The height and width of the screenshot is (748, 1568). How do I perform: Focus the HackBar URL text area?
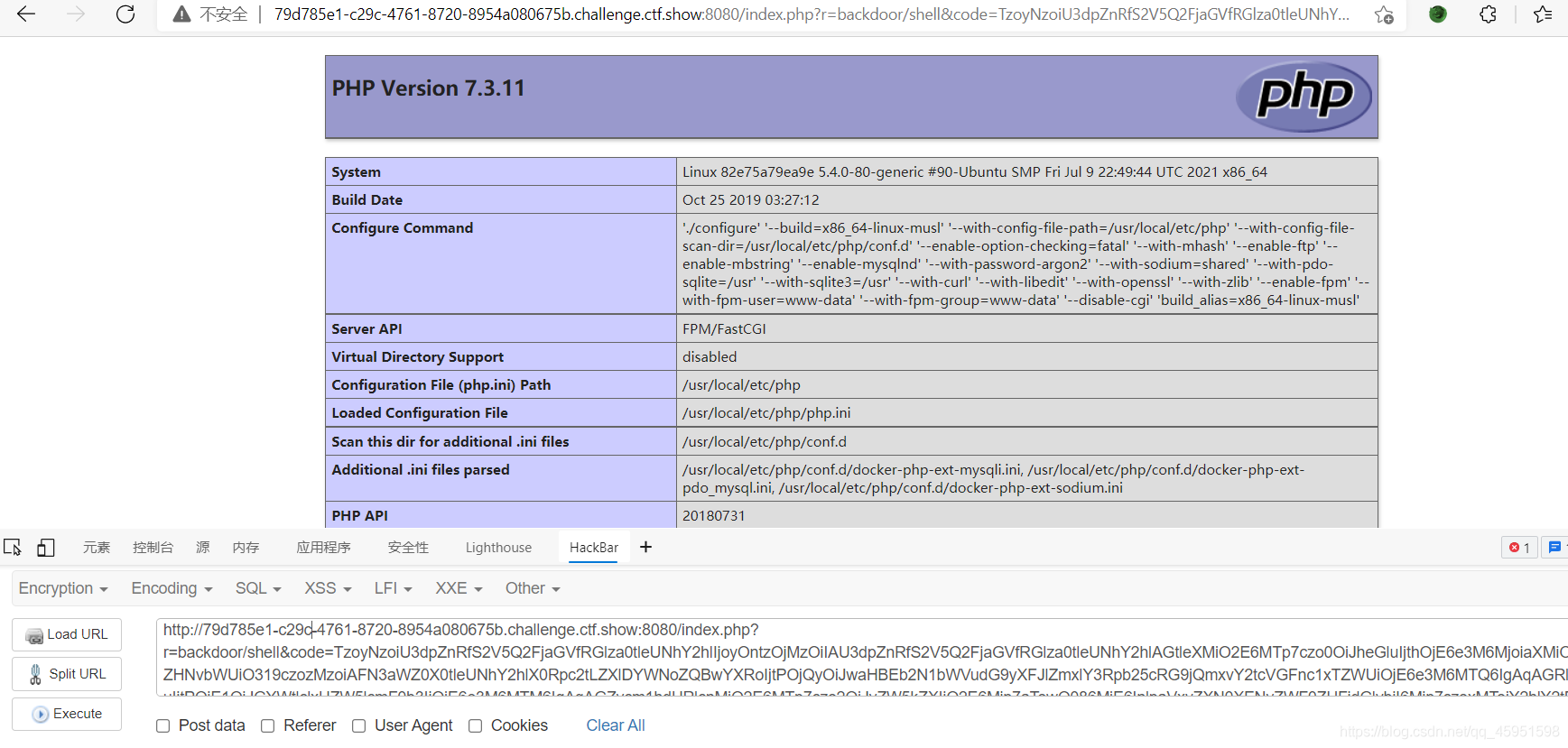[862, 657]
